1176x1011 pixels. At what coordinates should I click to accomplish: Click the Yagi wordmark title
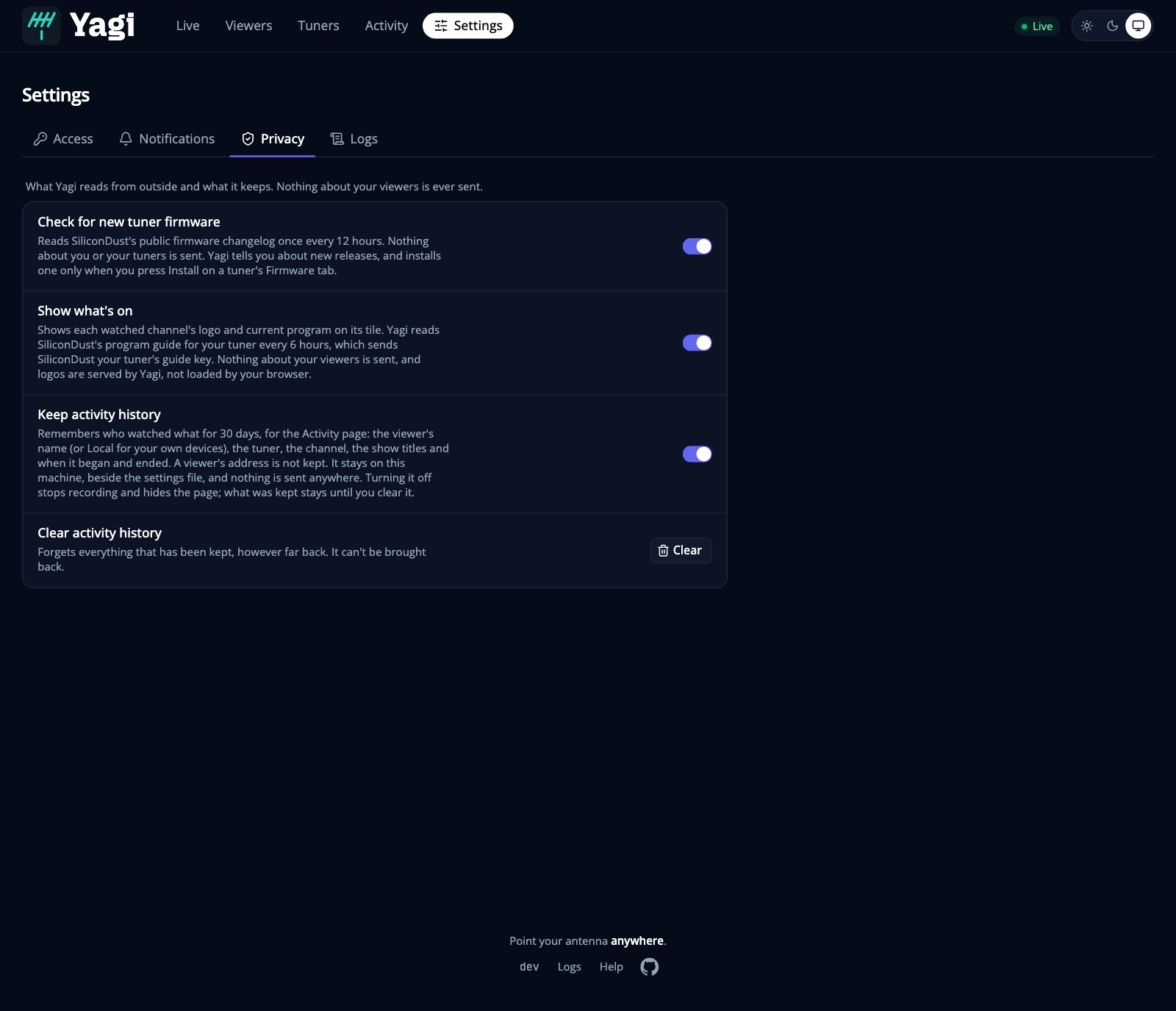pos(102,26)
